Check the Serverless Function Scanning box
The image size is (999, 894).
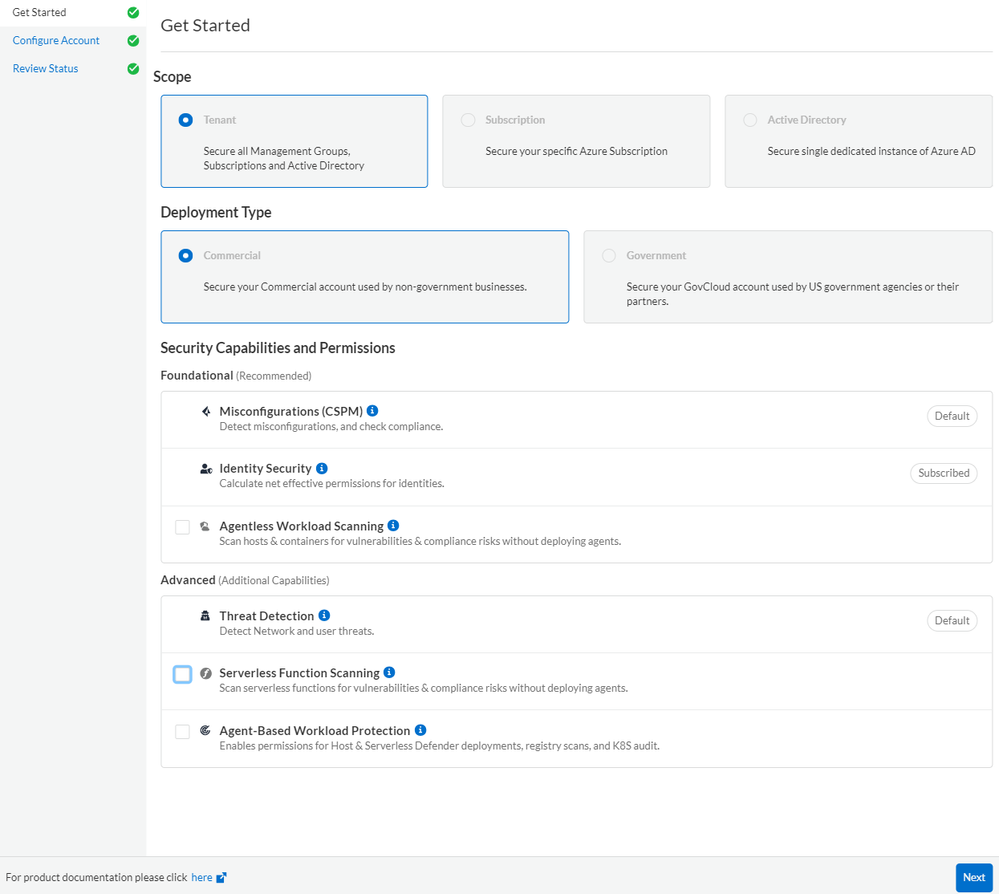pos(182,674)
